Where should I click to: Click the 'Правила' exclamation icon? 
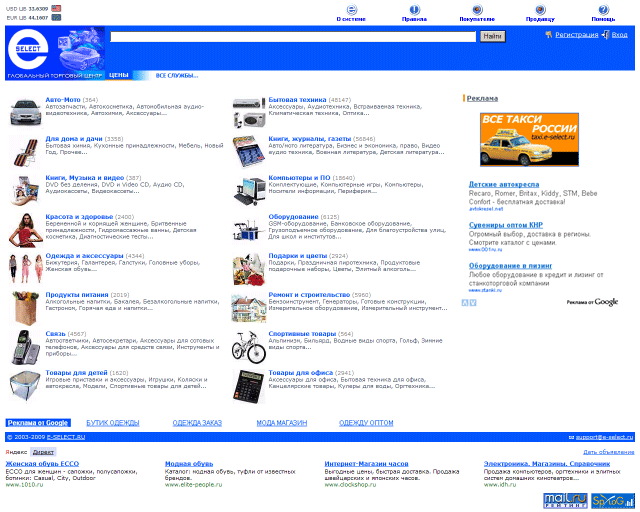click(x=414, y=9)
